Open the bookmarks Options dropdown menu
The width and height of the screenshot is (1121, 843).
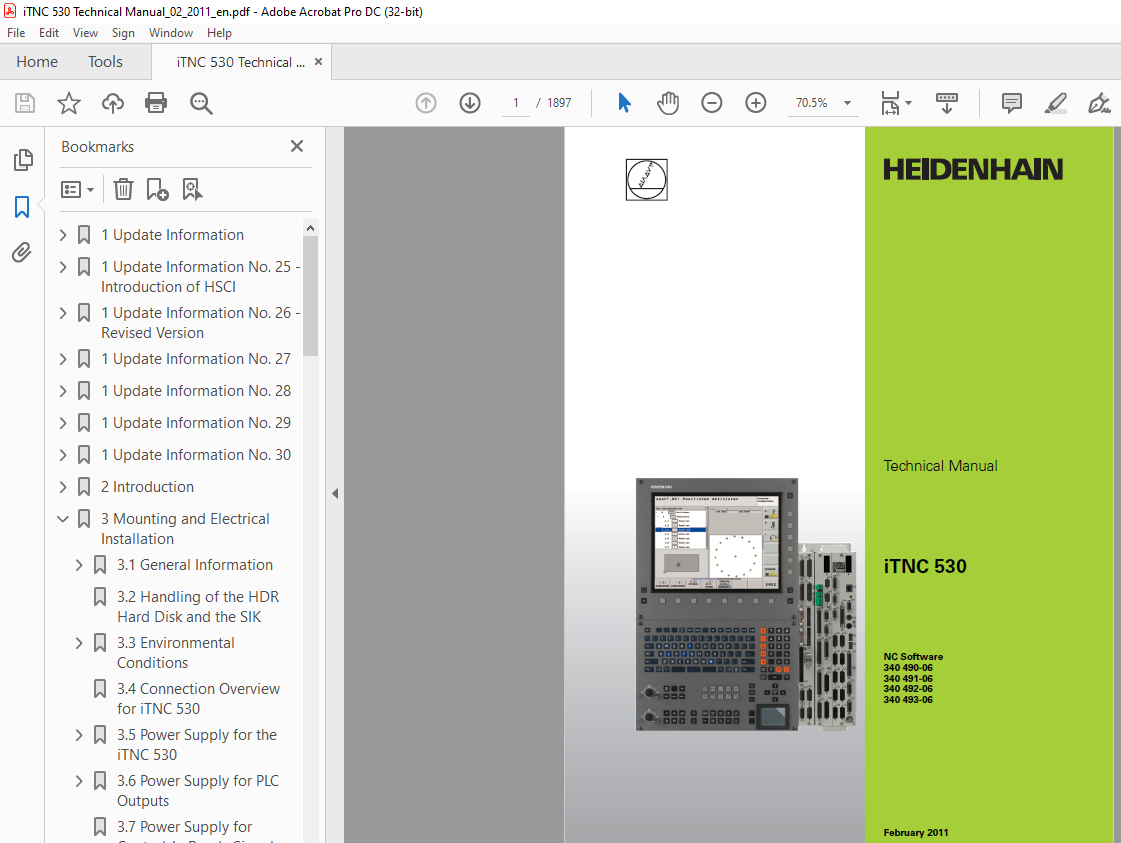click(77, 189)
